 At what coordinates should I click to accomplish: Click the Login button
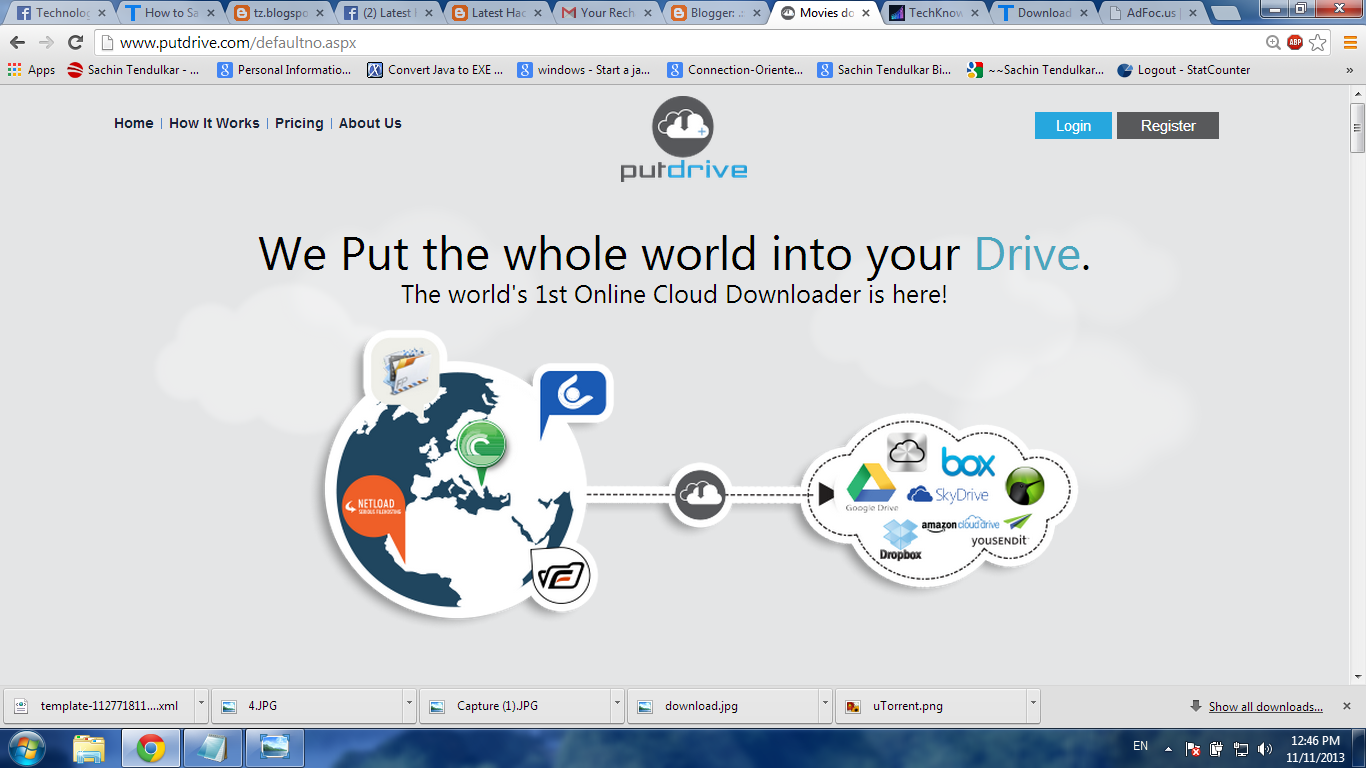[1072, 125]
